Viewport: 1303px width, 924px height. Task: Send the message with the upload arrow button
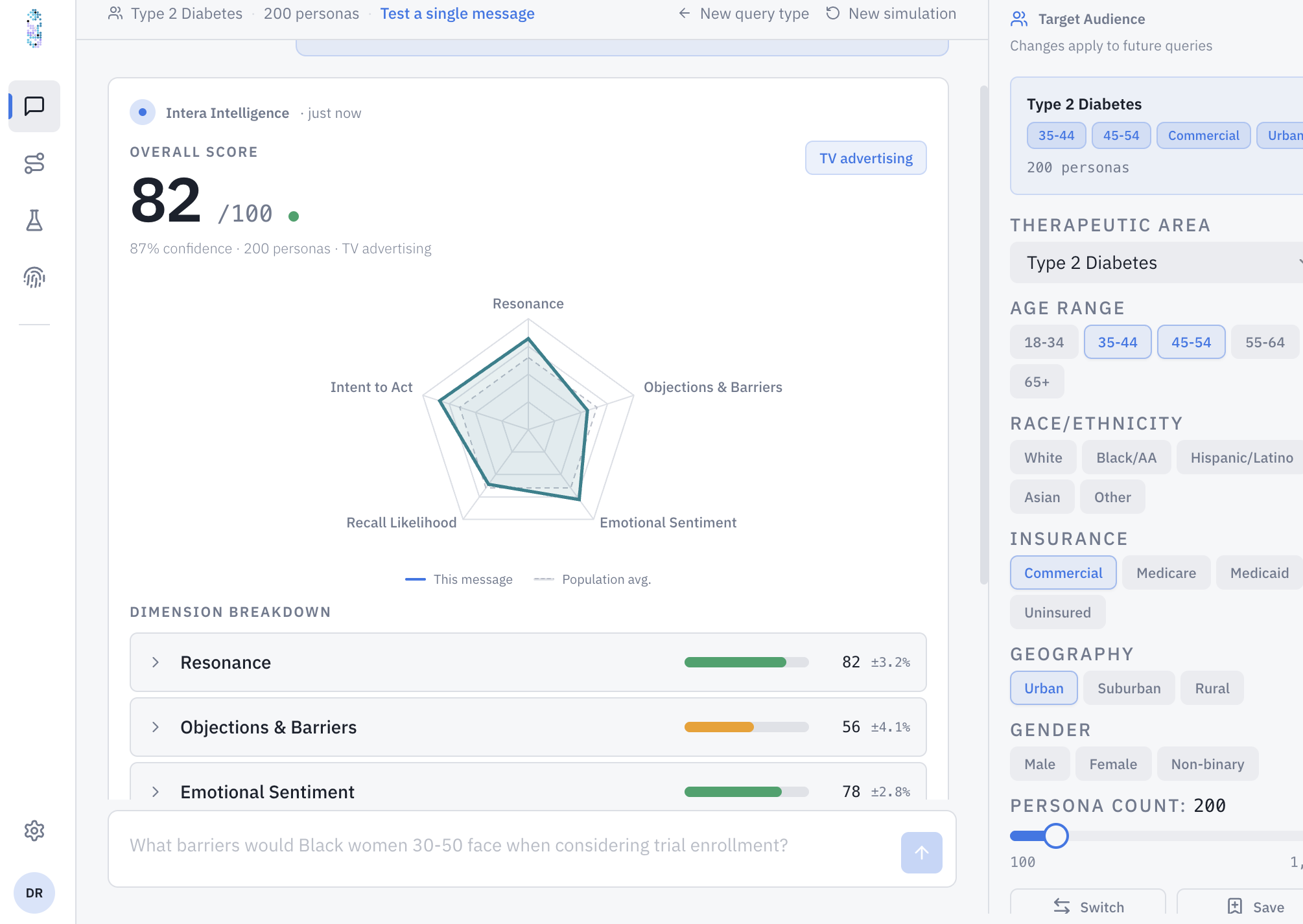(x=921, y=853)
